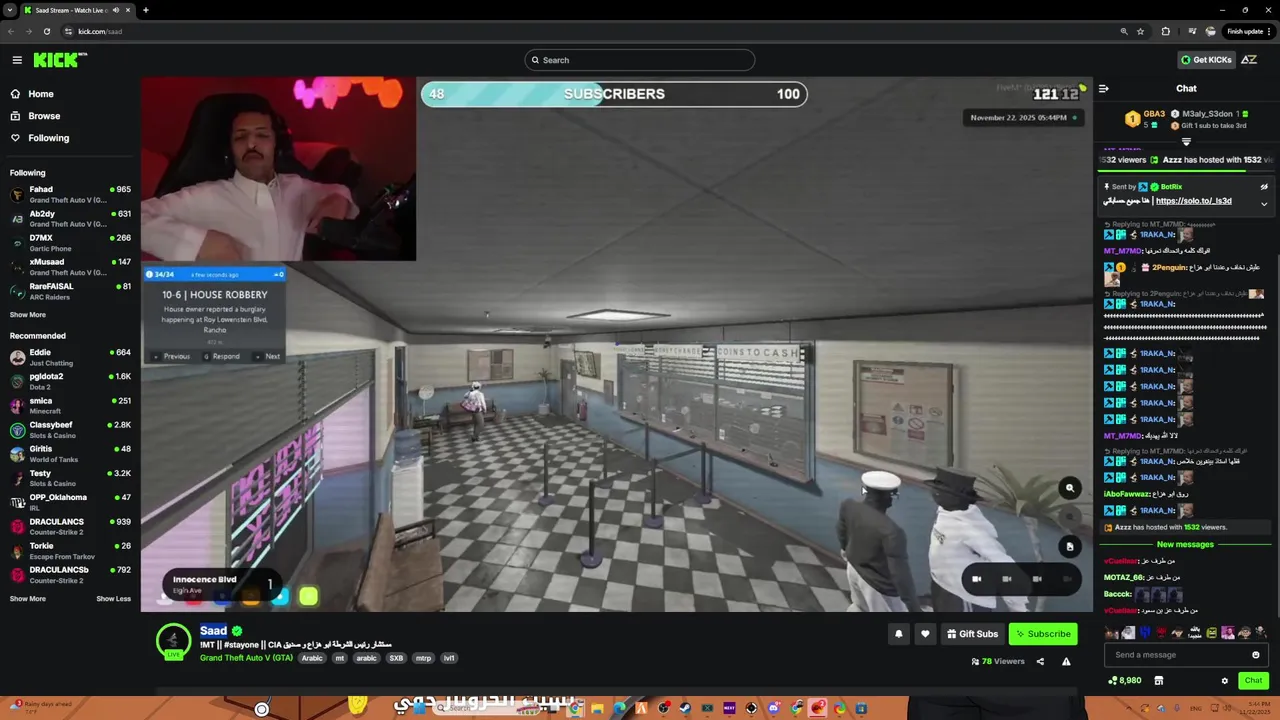Click the magnifier icon on video
This screenshot has width=1280, height=720.
(x=1070, y=488)
